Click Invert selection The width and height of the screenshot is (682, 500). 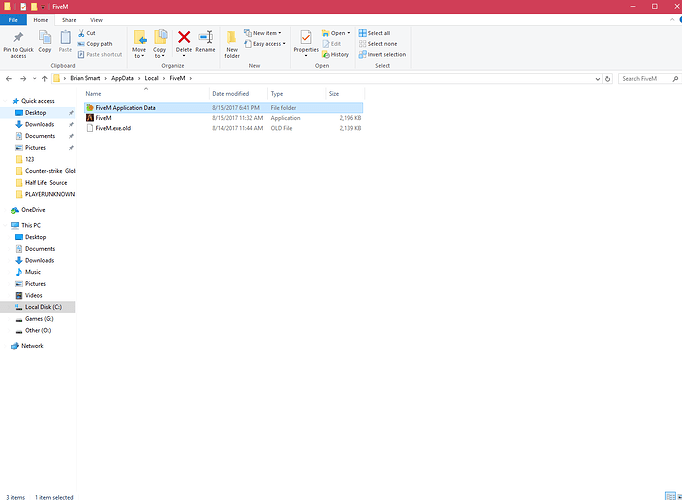tap(382, 54)
